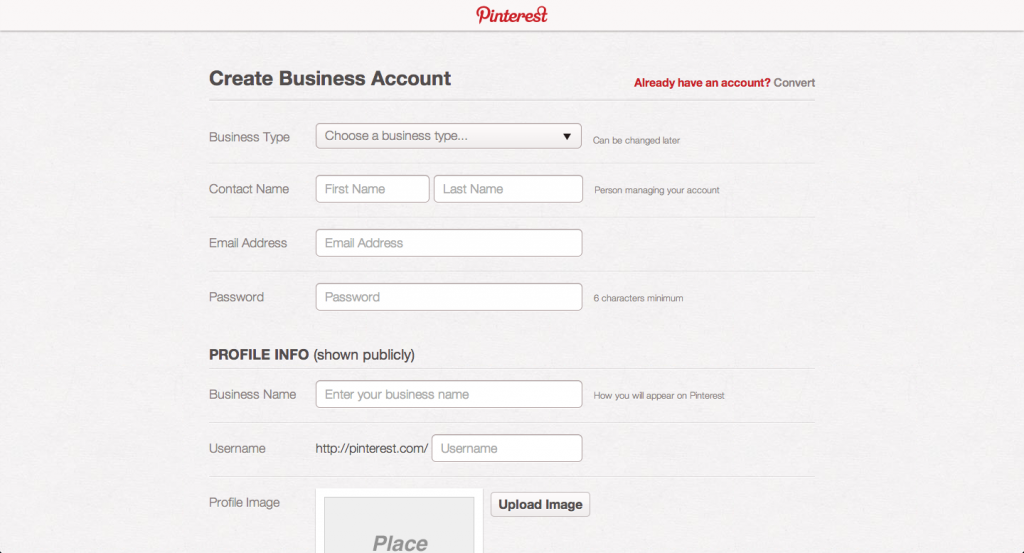Click the 'Profile Image' field label
Screen dimensions: 1024x553
coord(244,503)
